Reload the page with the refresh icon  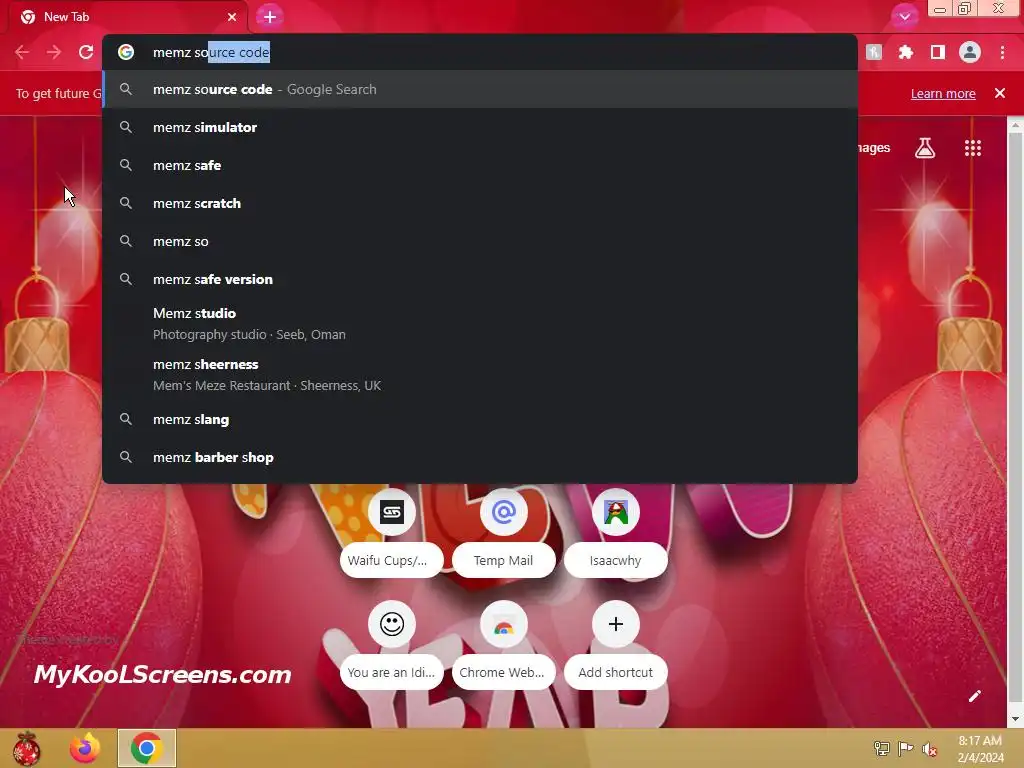[x=86, y=52]
